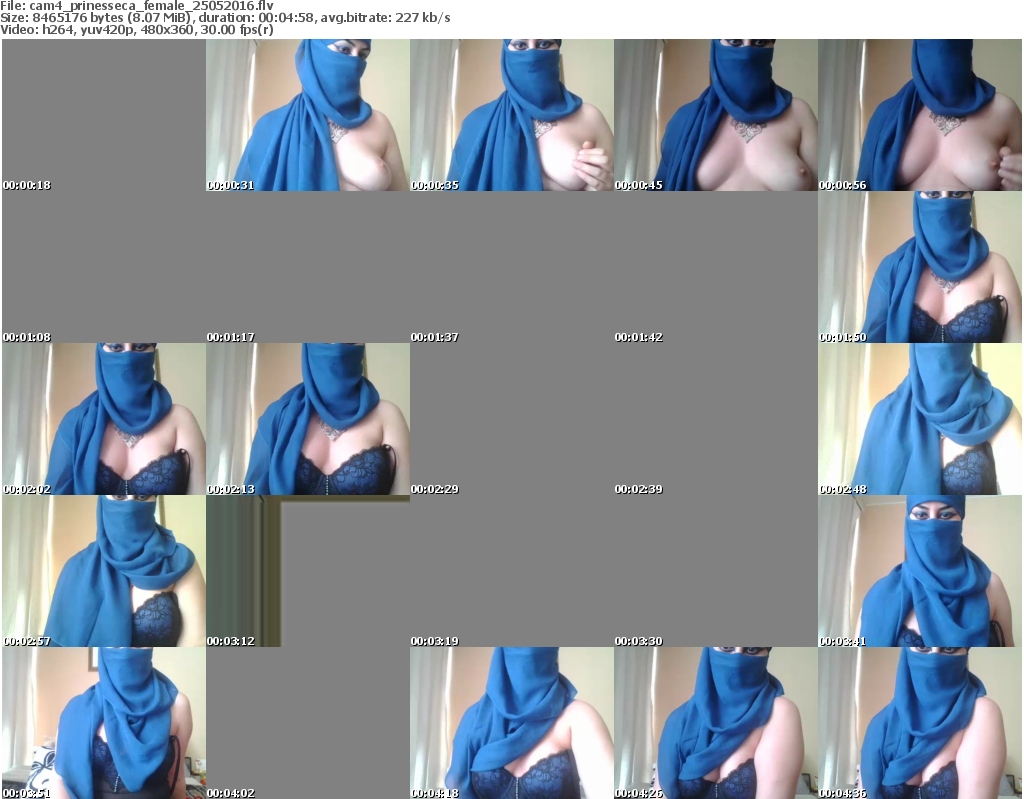This screenshot has height=799, width=1024.
Task: Select the gray frame stamped 00:01:37
Action: pyautogui.click(x=511, y=267)
